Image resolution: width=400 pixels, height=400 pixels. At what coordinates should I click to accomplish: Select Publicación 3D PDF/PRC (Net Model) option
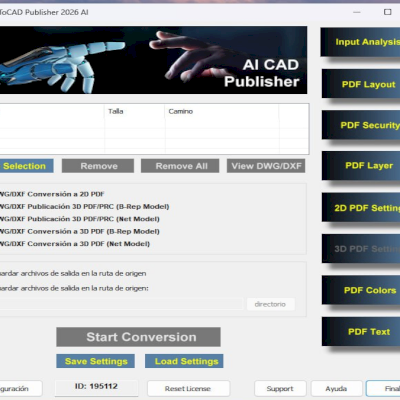coord(80,219)
